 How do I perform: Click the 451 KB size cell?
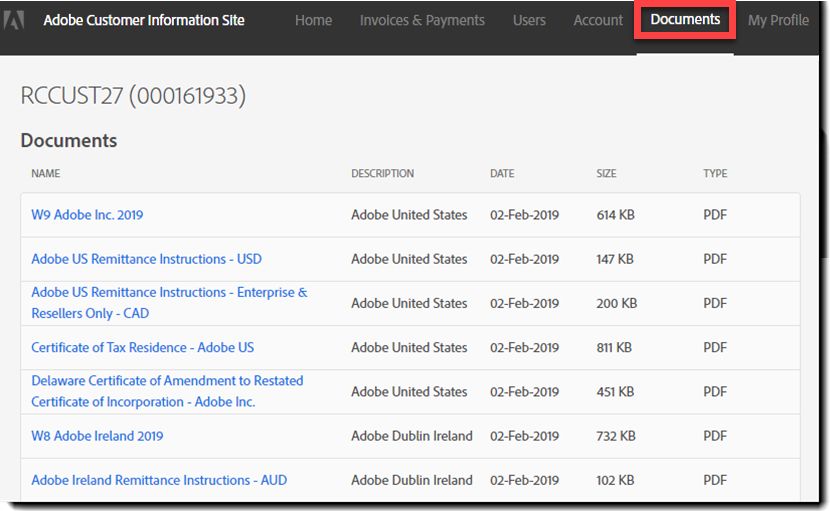point(615,391)
